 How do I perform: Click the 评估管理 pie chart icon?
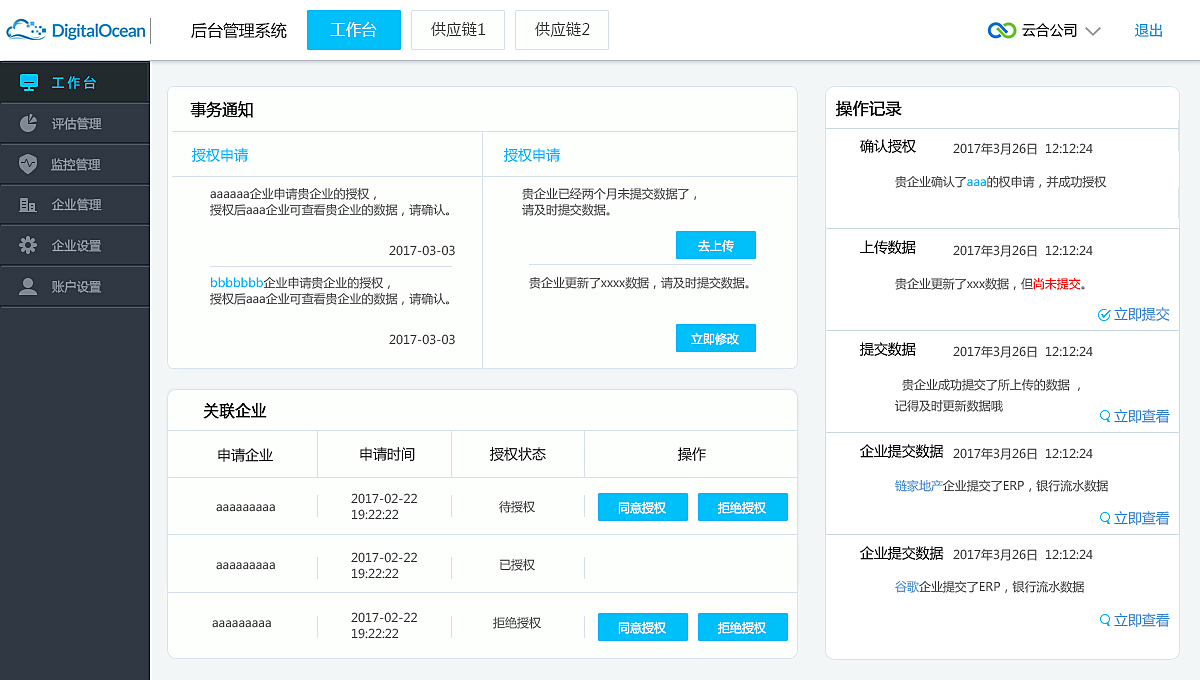click(x=29, y=124)
